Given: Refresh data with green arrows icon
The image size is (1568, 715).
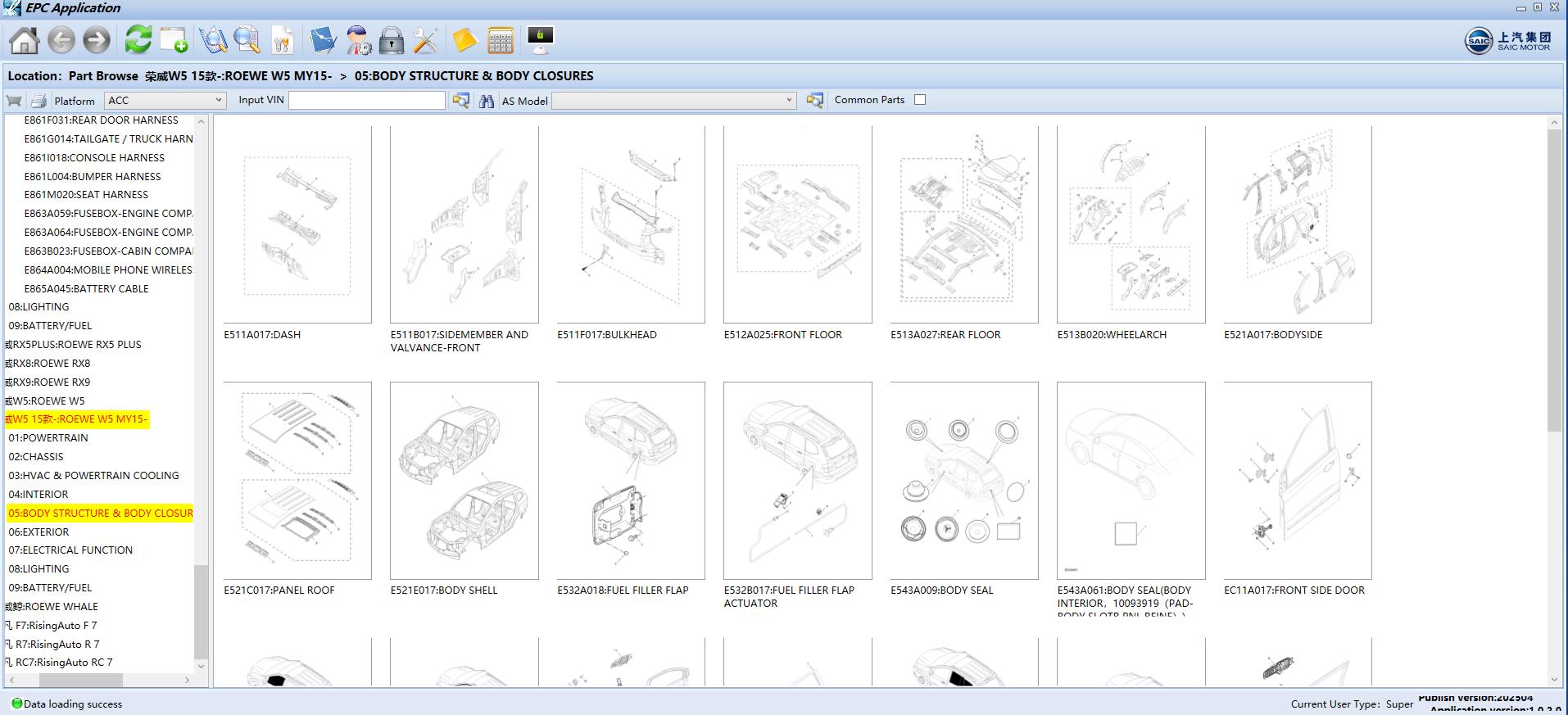Looking at the screenshot, I should click(138, 39).
